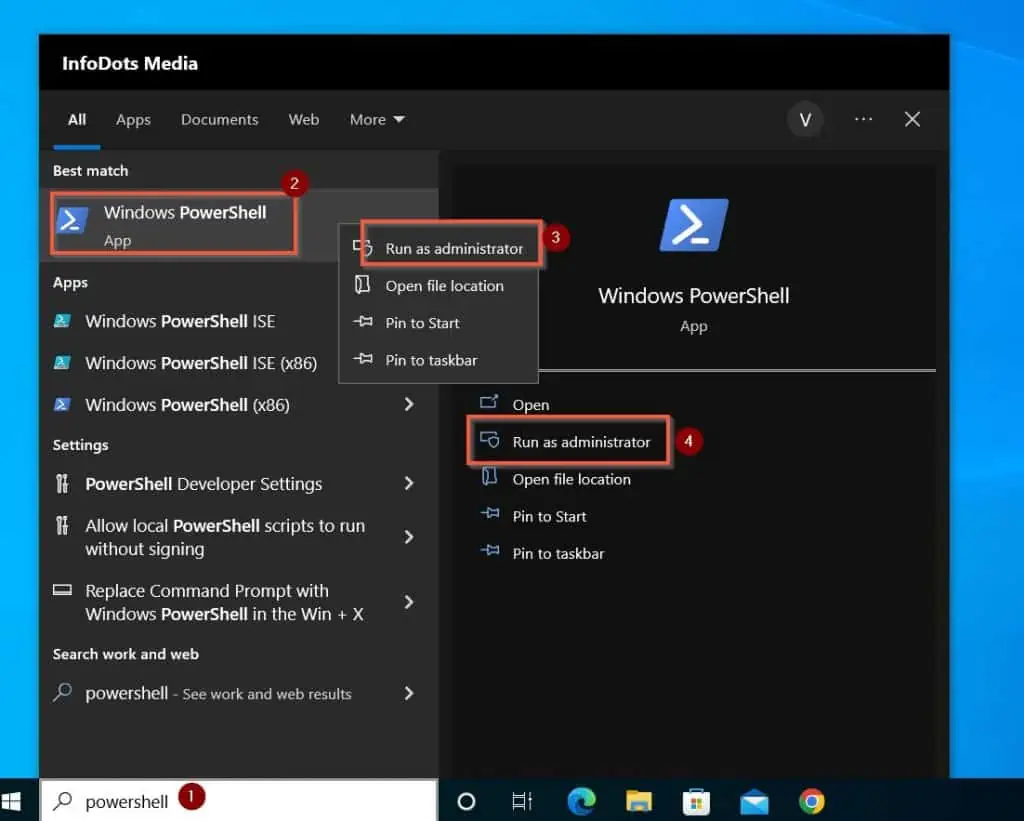The width and height of the screenshot is (1024, 821).
Task: Expand powershell web results arrow
Action: (409, 694)
